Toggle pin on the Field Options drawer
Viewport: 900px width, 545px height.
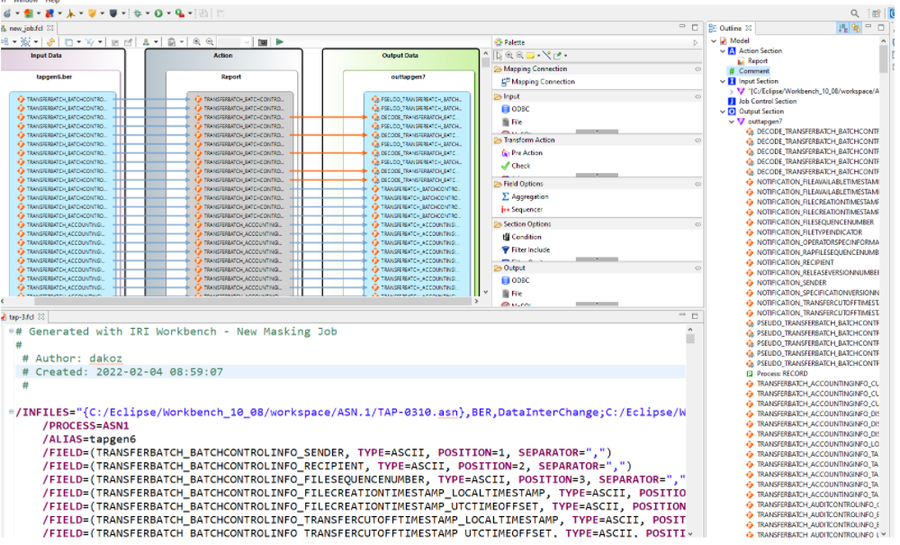coord(697,184)
